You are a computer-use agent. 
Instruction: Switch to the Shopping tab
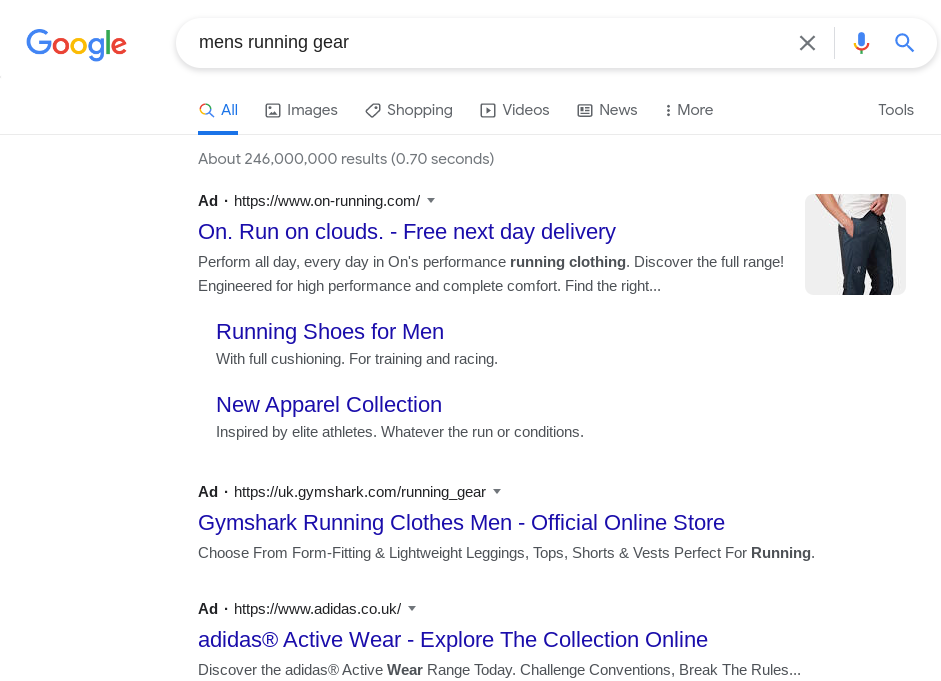(x=409, y=110)
